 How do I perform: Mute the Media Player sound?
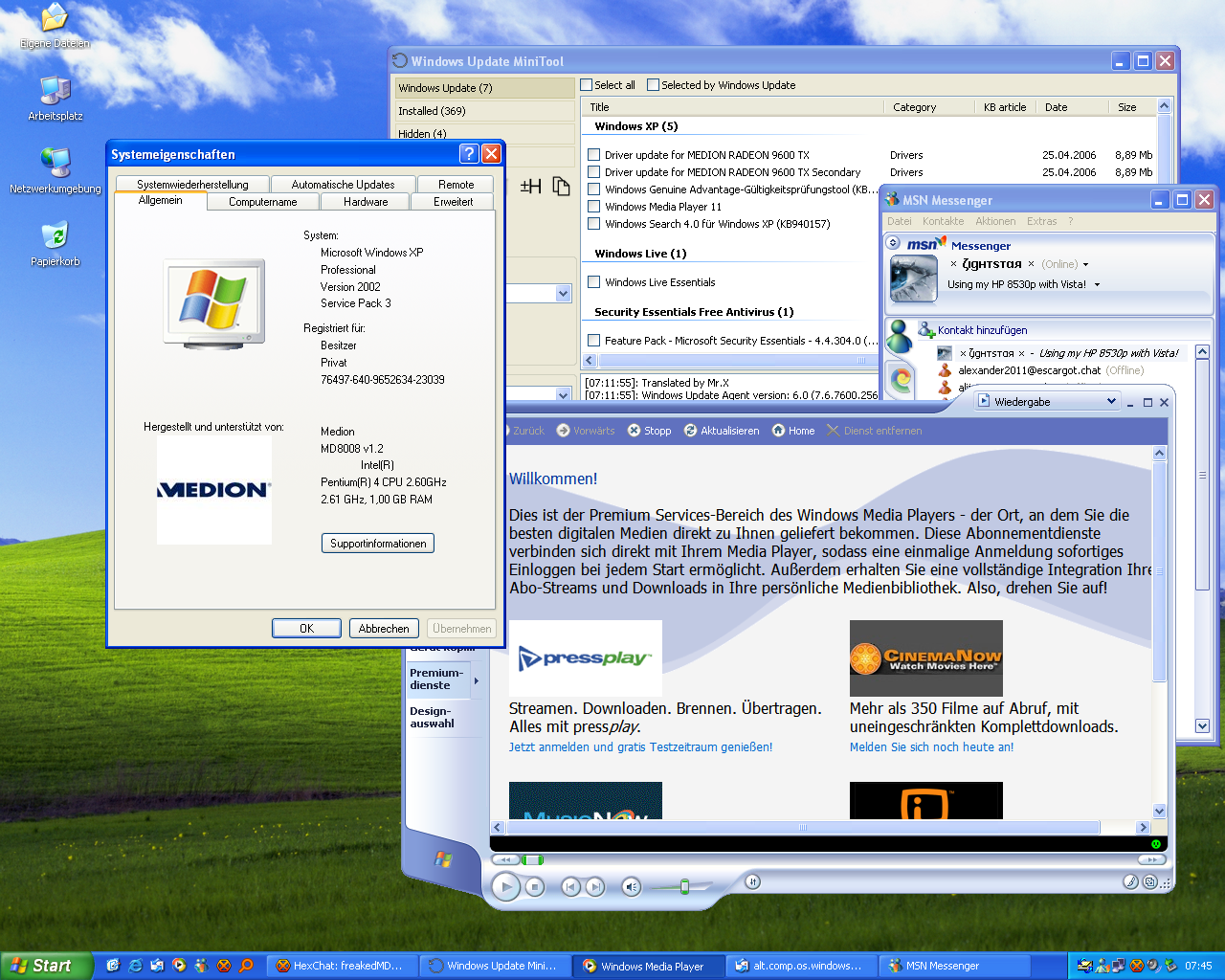click(x=631, y=887)
